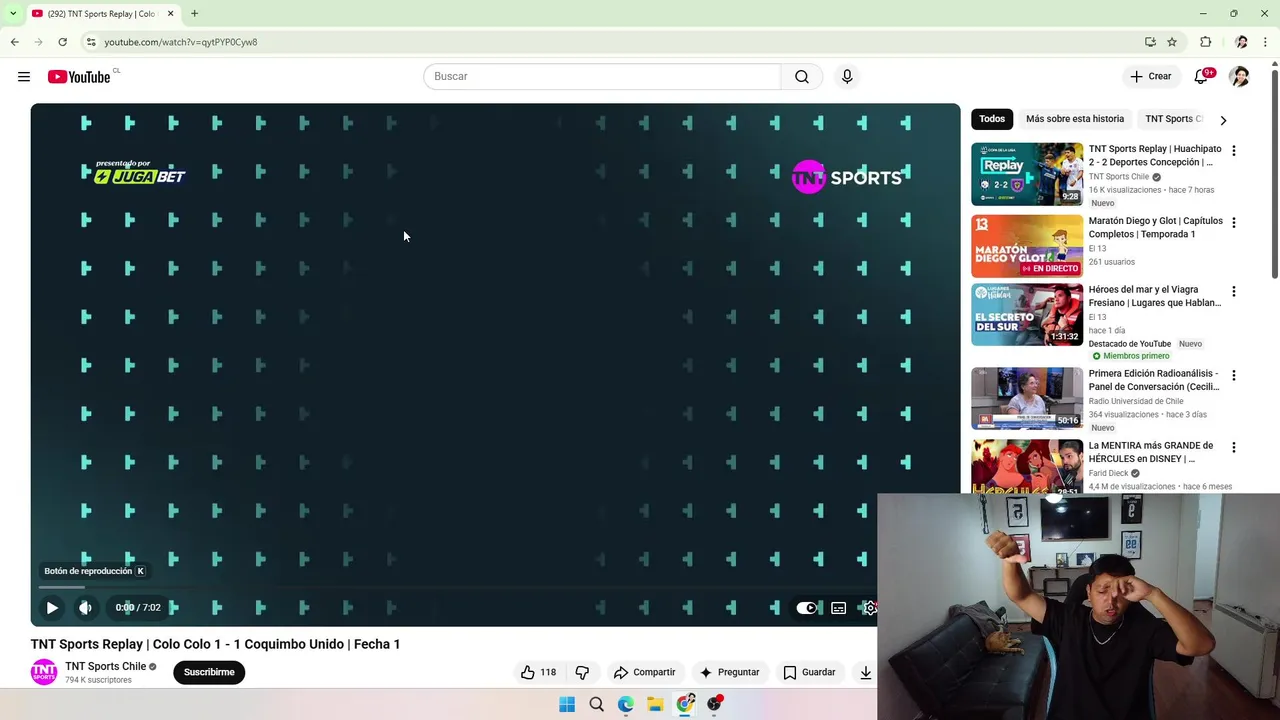Image resolution: width=1280 pixels, height=720 pixels.
Task: Select the TNT Sports chip
Action: tap(1172, 119)
